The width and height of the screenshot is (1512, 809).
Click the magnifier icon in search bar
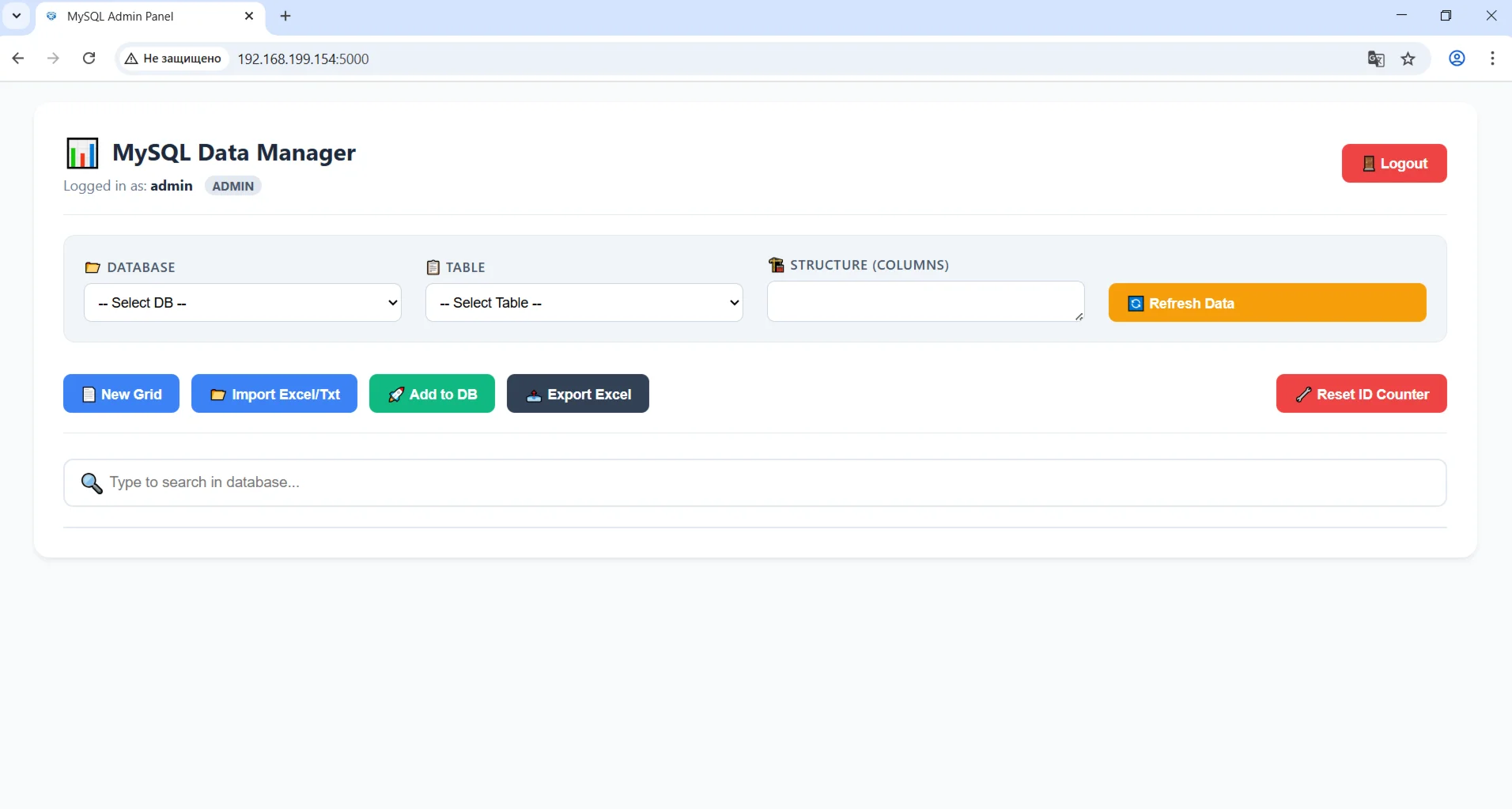click(x=92, y=483)
